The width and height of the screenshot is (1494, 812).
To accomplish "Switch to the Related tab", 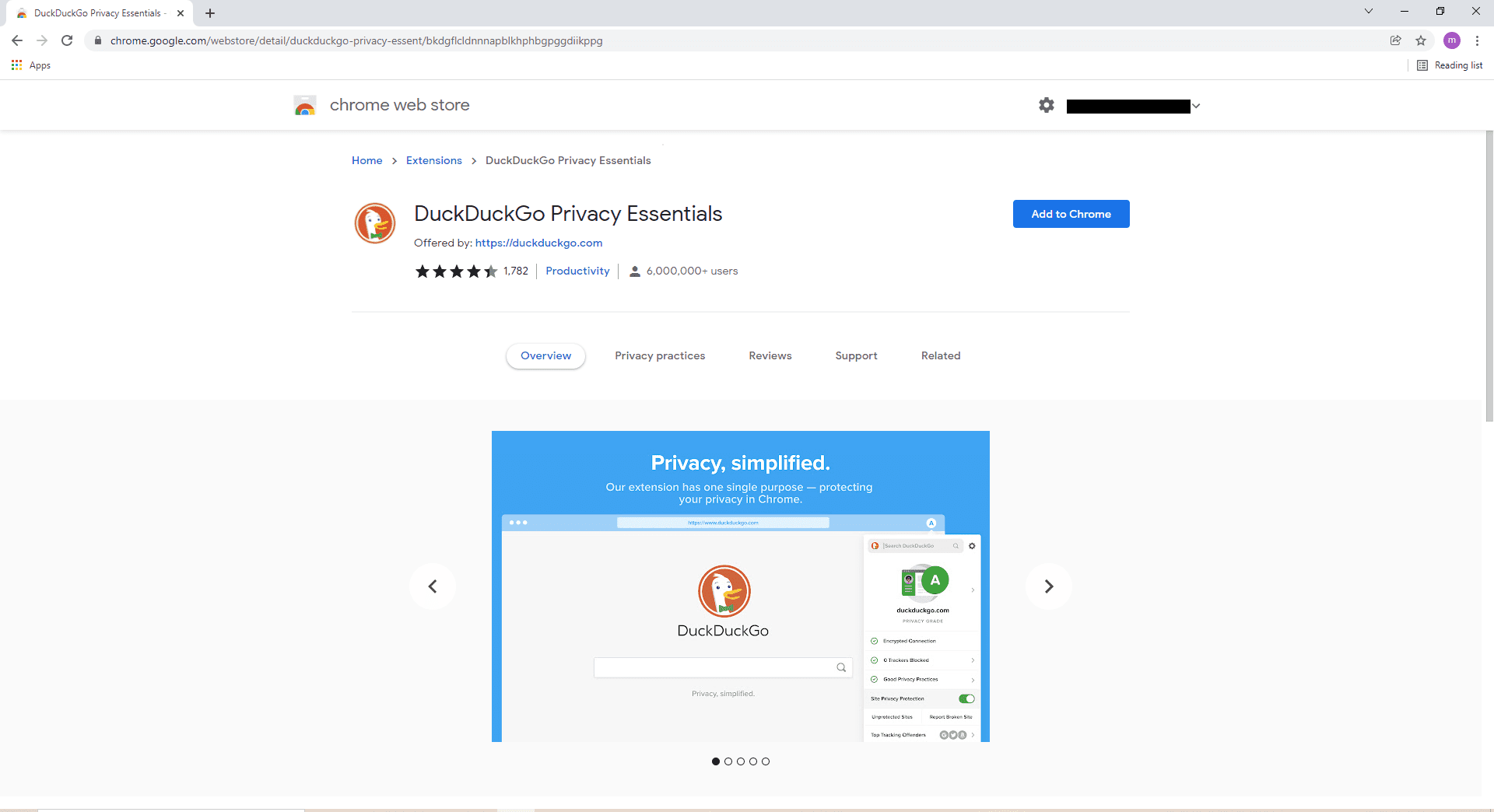I will 941,355.
